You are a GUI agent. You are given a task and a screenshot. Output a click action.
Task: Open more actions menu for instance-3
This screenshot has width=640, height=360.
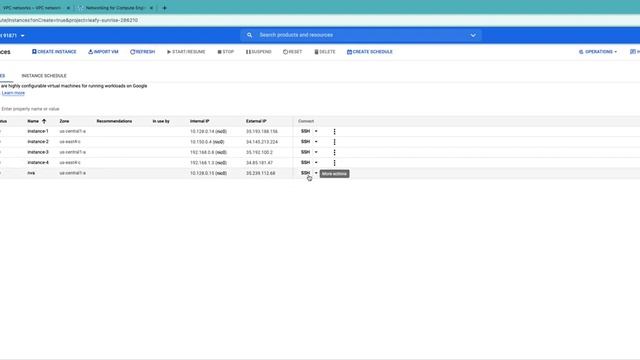click(334, 152)
